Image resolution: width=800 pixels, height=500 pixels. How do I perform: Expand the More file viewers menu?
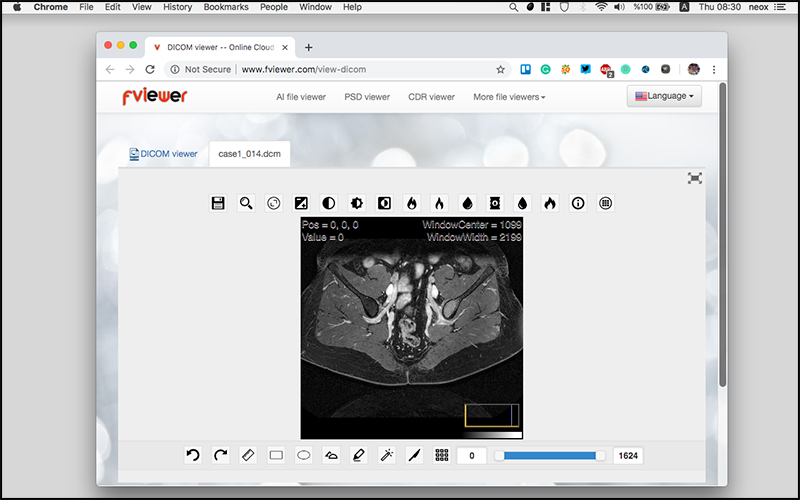coord(509,97)
